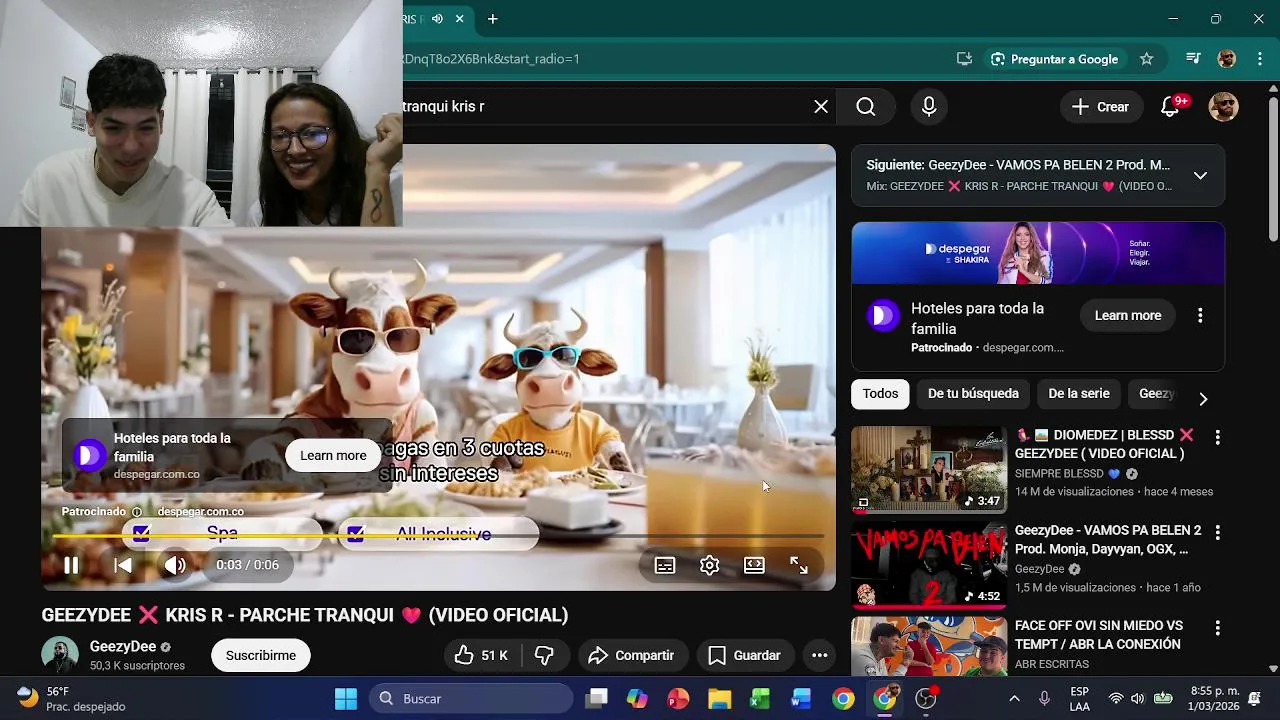The height and width of the screenshot is (720, 1280).
Task: Open FACE OFF OVI SIN MIEDO thumbnail
Action: point(929,646)
